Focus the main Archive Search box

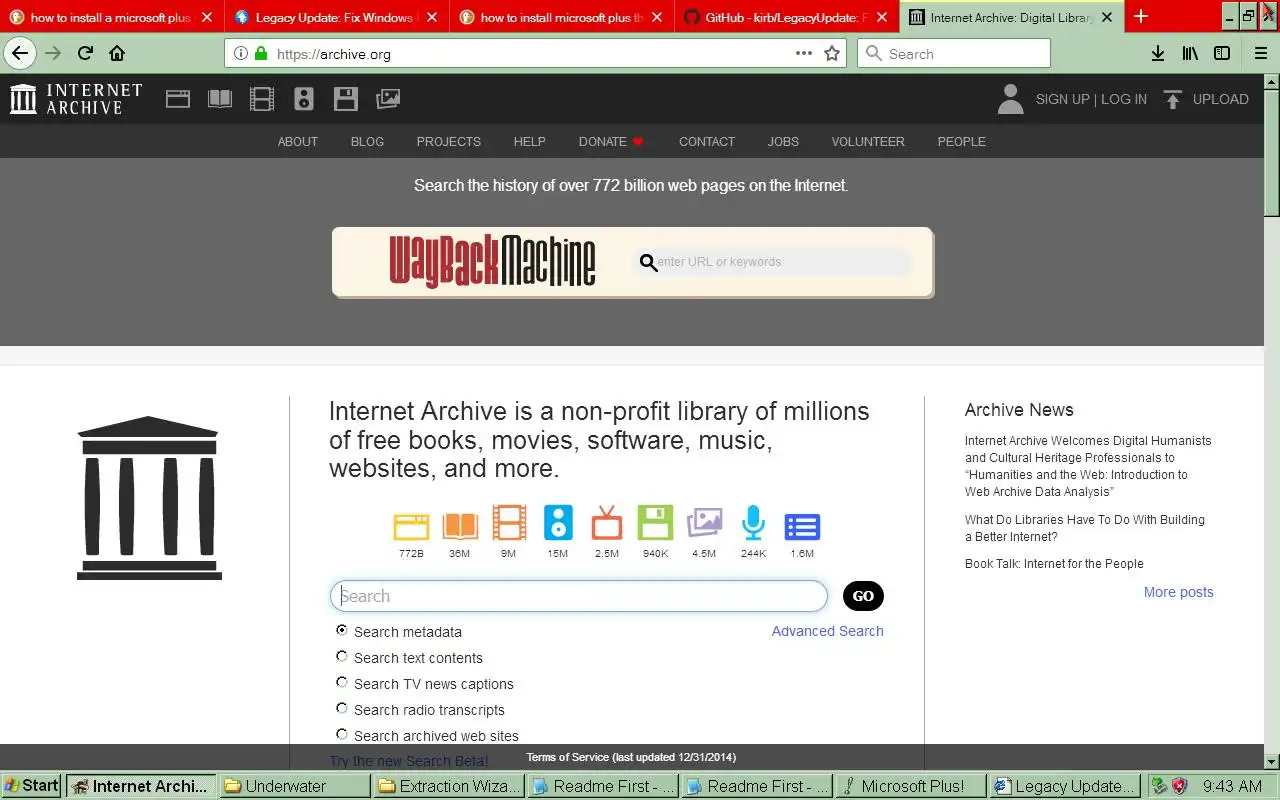(x=579, y=596)
